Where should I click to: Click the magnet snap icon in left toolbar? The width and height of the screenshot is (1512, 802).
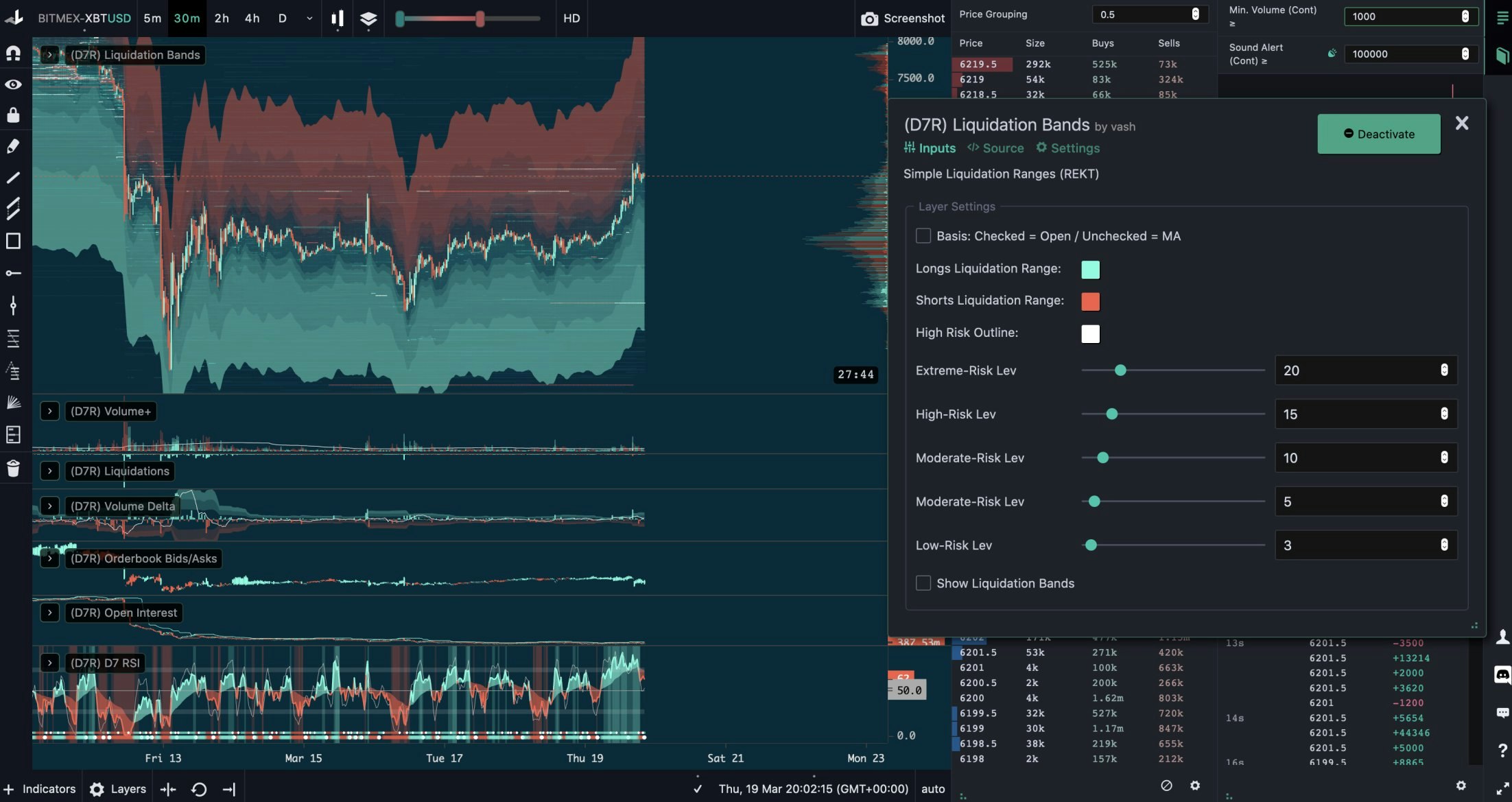(13, 53)
